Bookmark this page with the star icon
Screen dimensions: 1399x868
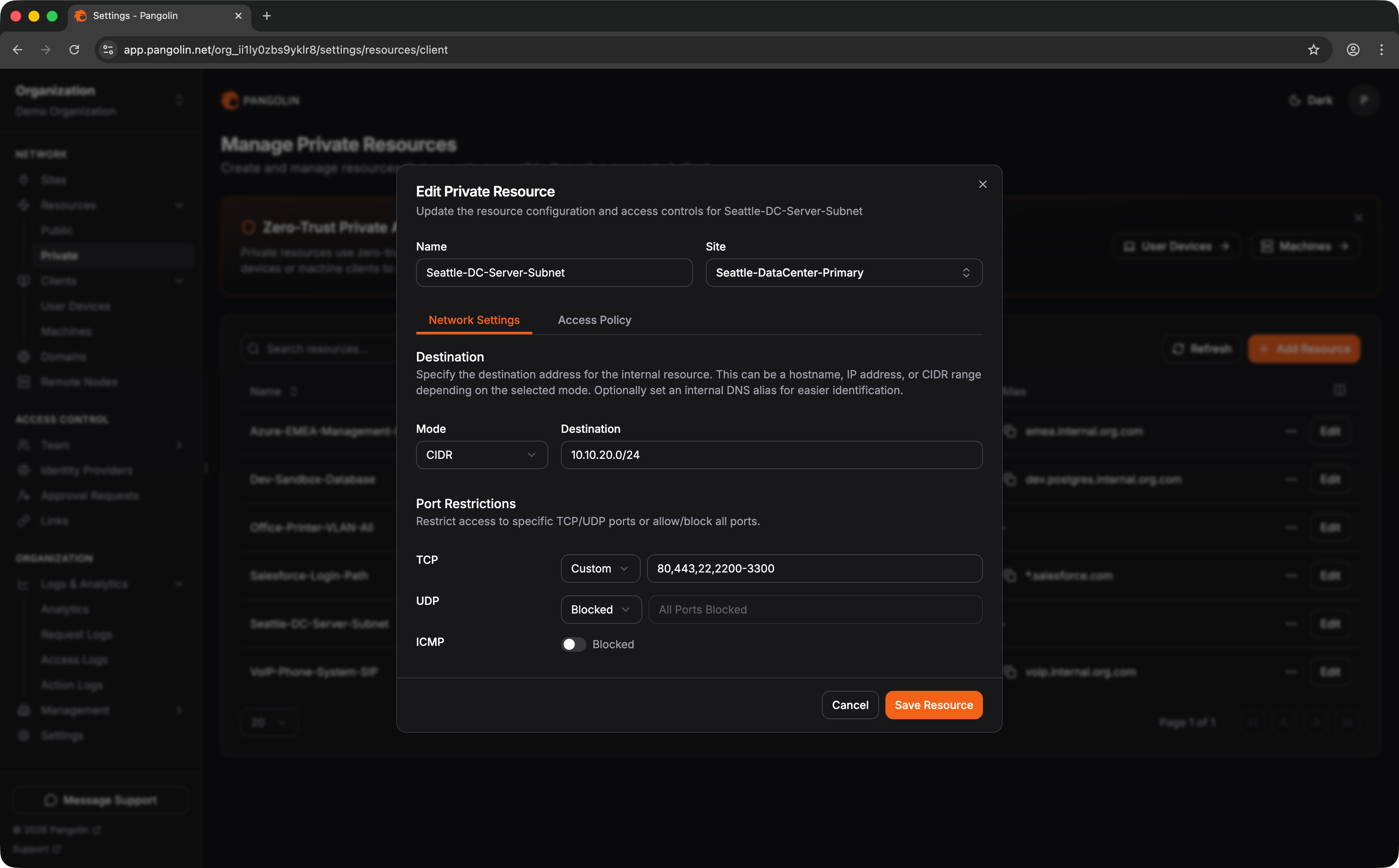coord(1313,50)
